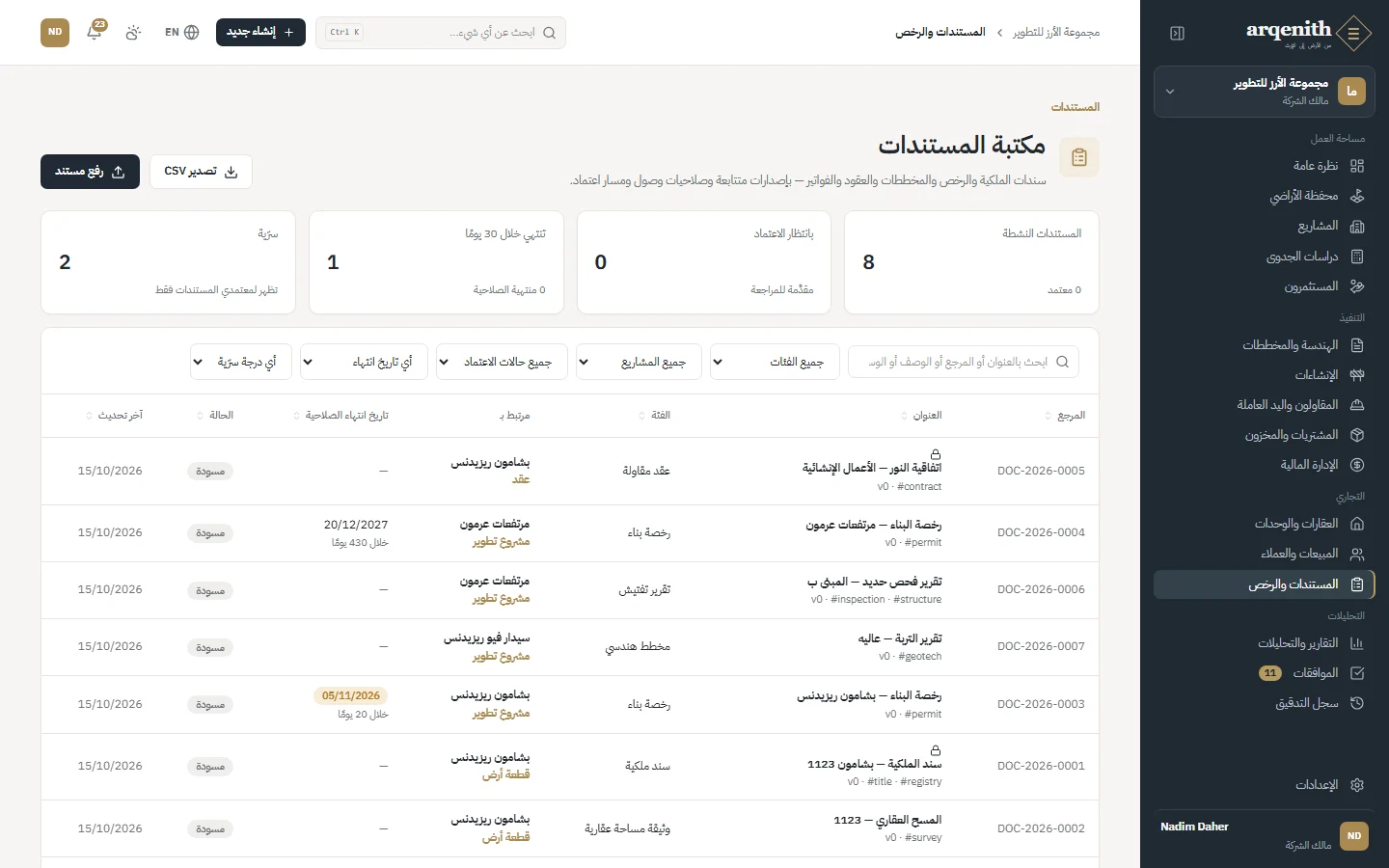Open notifications bell icon
The image size is (1389, 868).
point(95,33)
